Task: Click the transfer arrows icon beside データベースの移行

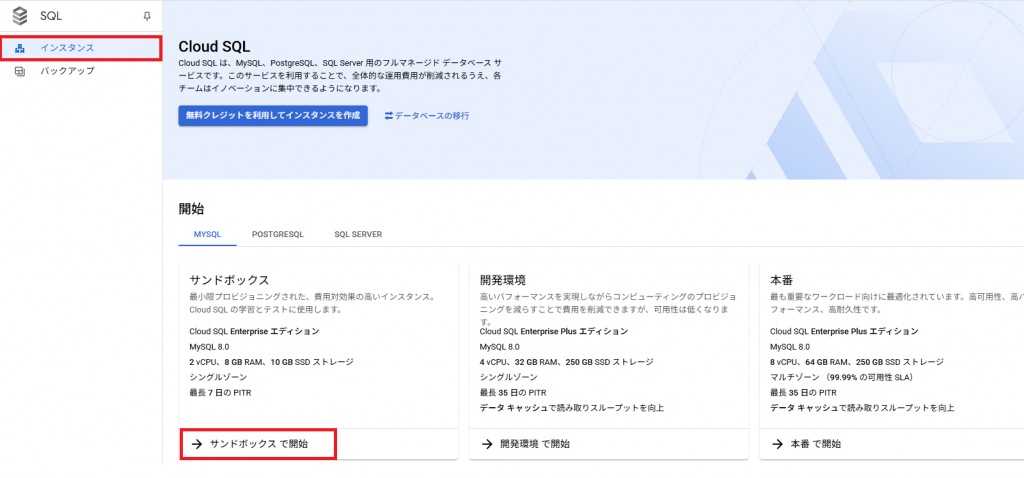Action: click(389, 116)
